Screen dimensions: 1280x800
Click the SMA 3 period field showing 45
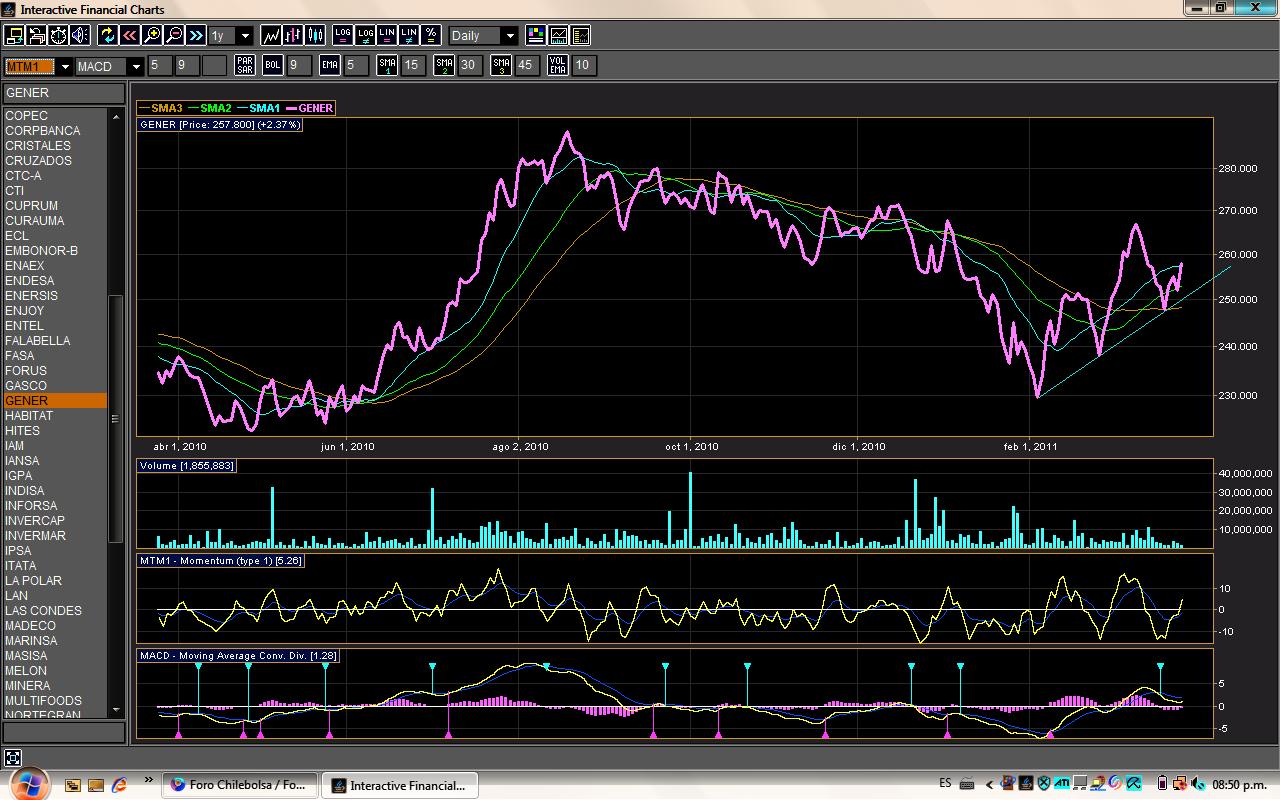point(527,66)
